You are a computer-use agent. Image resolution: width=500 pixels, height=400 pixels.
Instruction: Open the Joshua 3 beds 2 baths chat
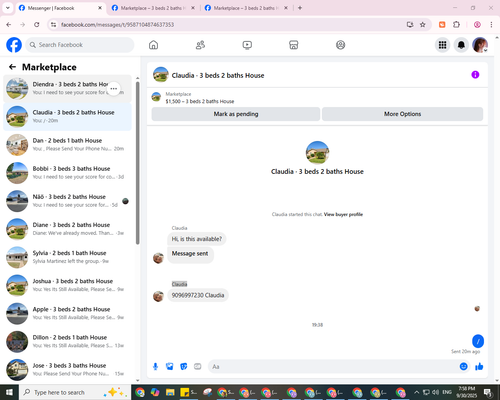[x=67, y=285]
